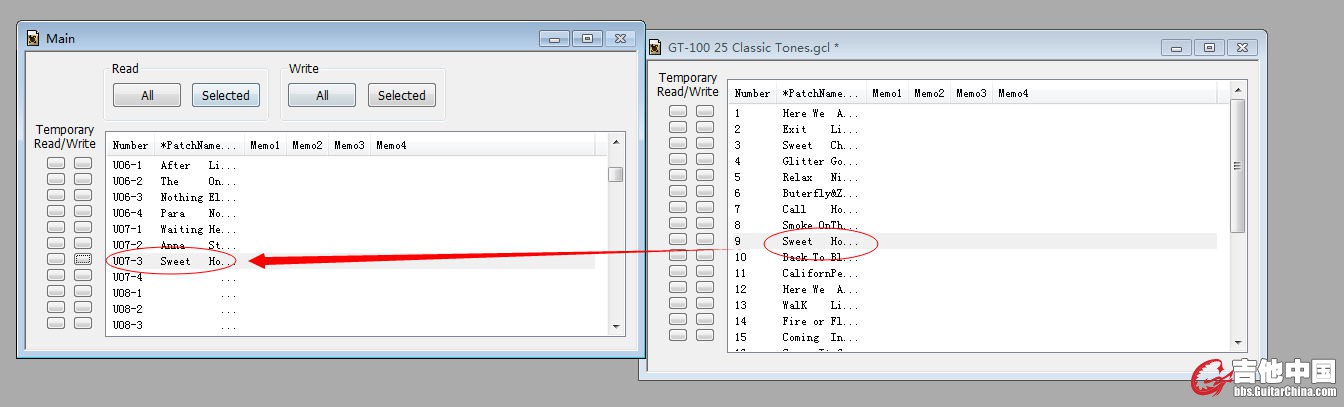1344x407 pixels.
Task: Click the Selected button under Read
Action: click(225, 96)
